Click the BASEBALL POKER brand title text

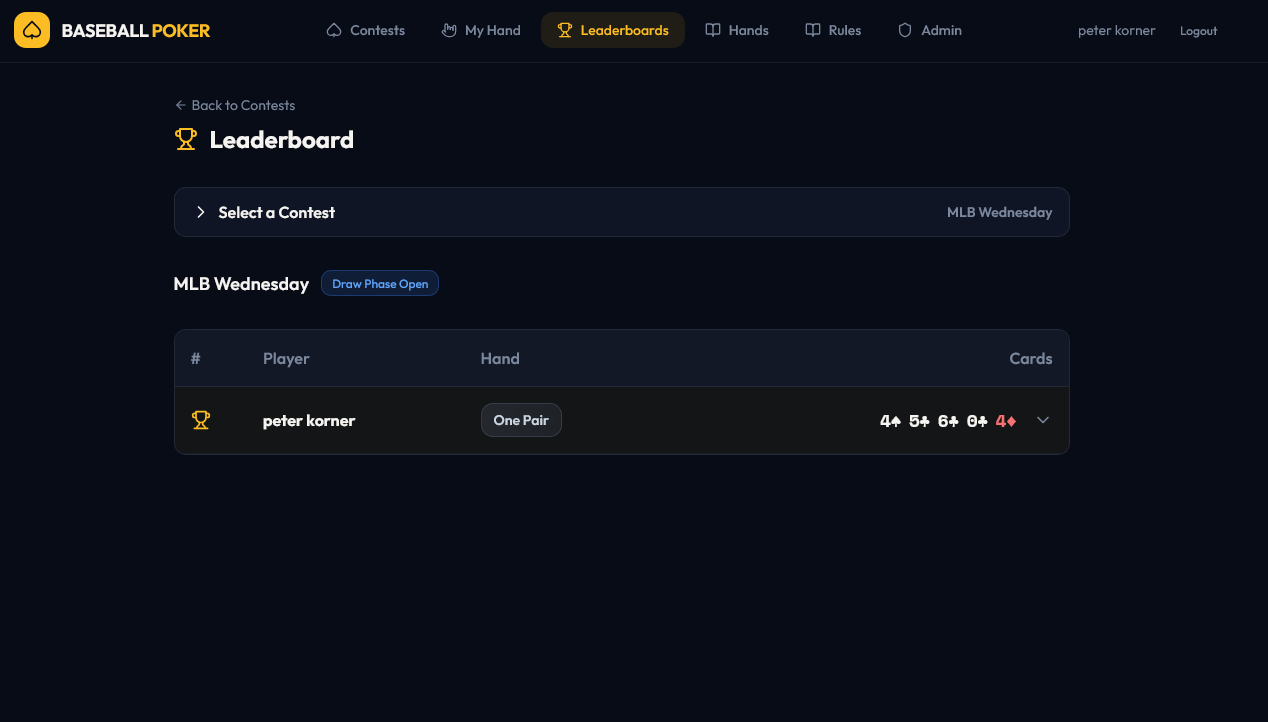pyautogui.click(x=136, y=30)
